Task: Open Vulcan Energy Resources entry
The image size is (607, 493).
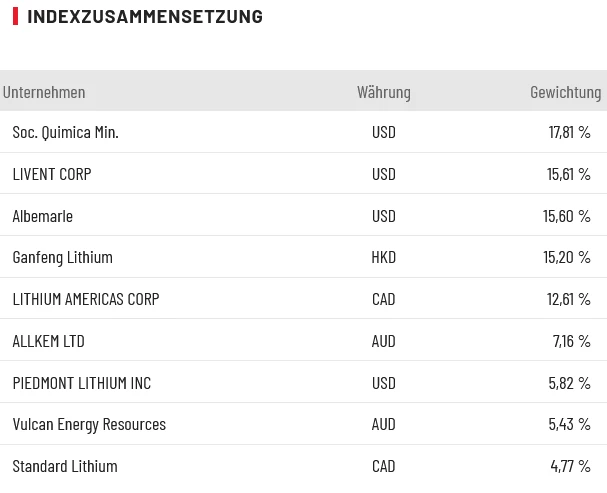Action: 89,424
